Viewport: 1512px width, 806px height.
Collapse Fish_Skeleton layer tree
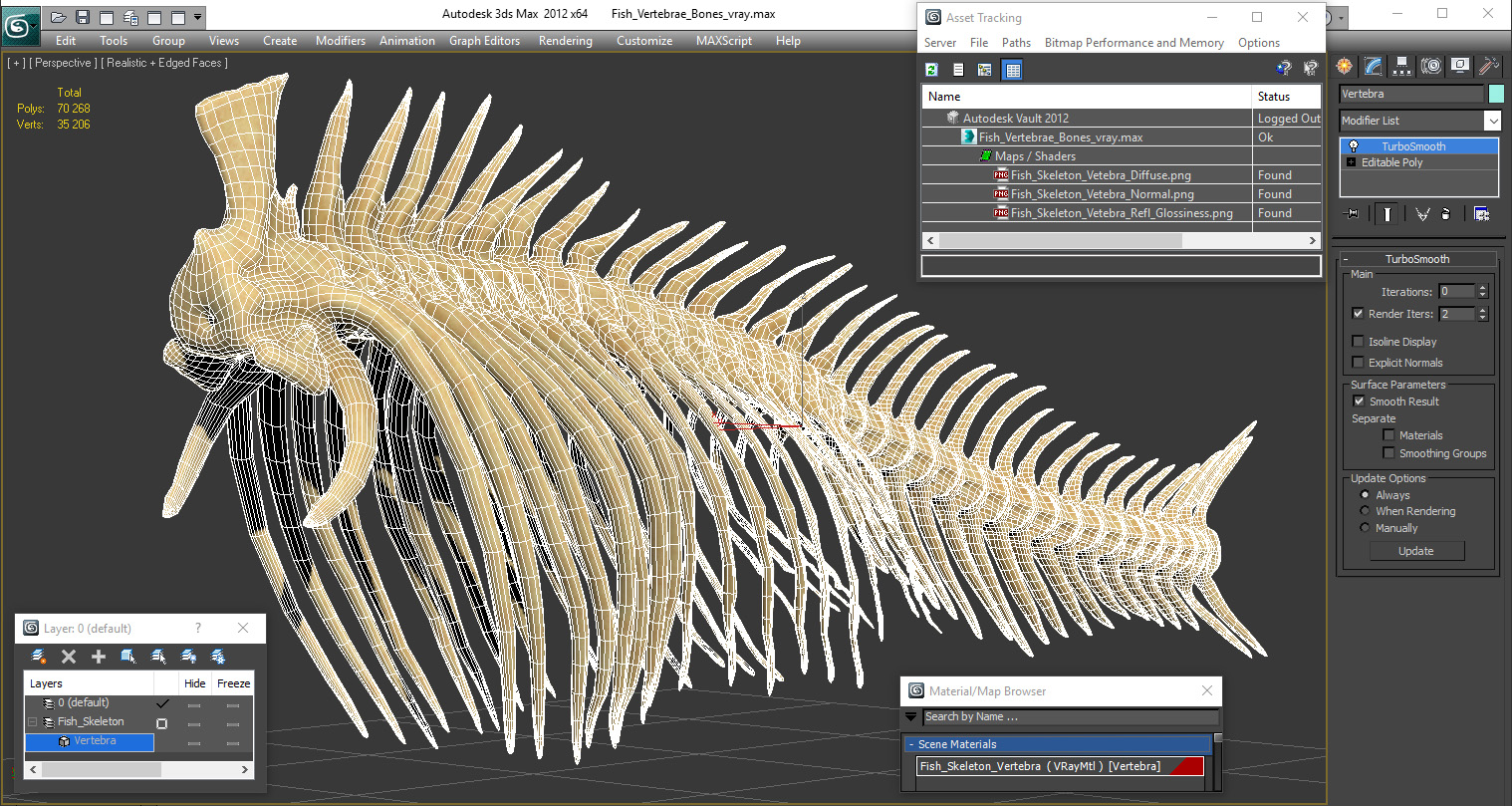click(32, 722)
